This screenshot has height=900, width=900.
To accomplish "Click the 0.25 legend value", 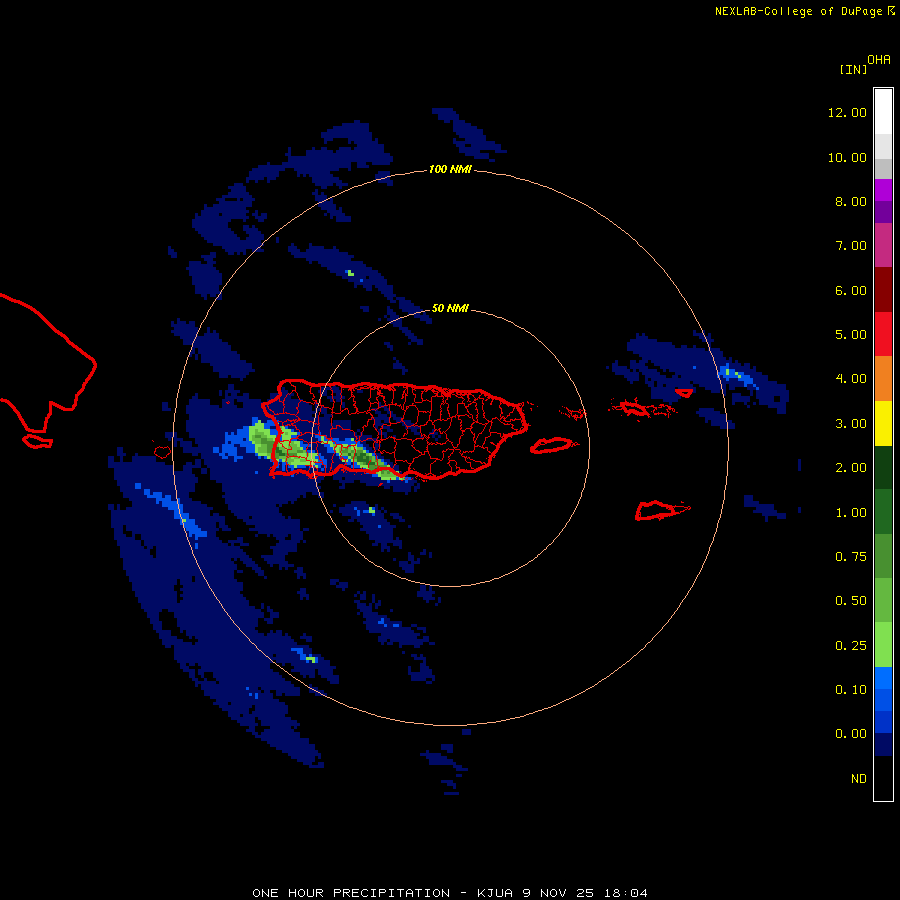I will 851,646.
